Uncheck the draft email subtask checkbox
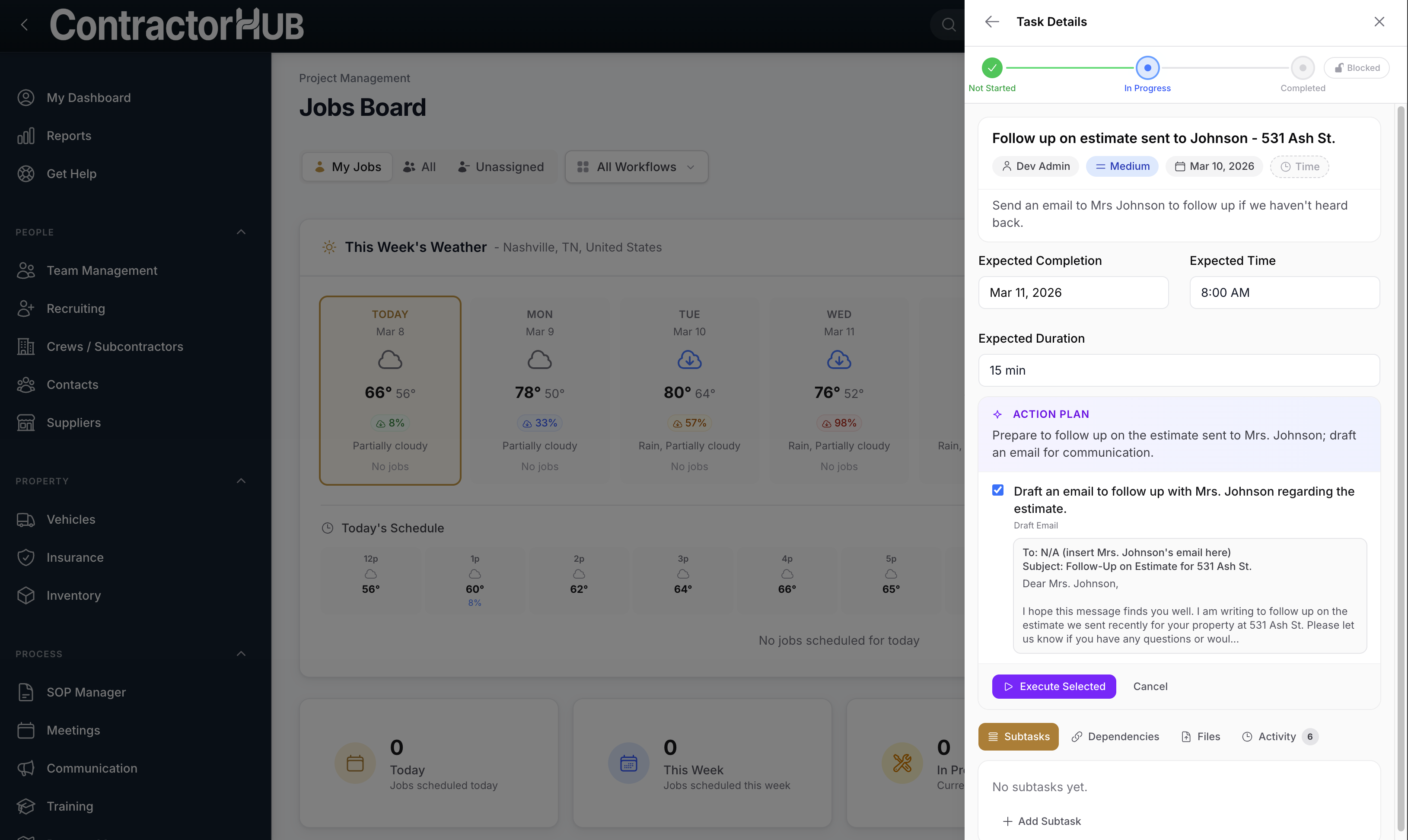 coord(997,490)
